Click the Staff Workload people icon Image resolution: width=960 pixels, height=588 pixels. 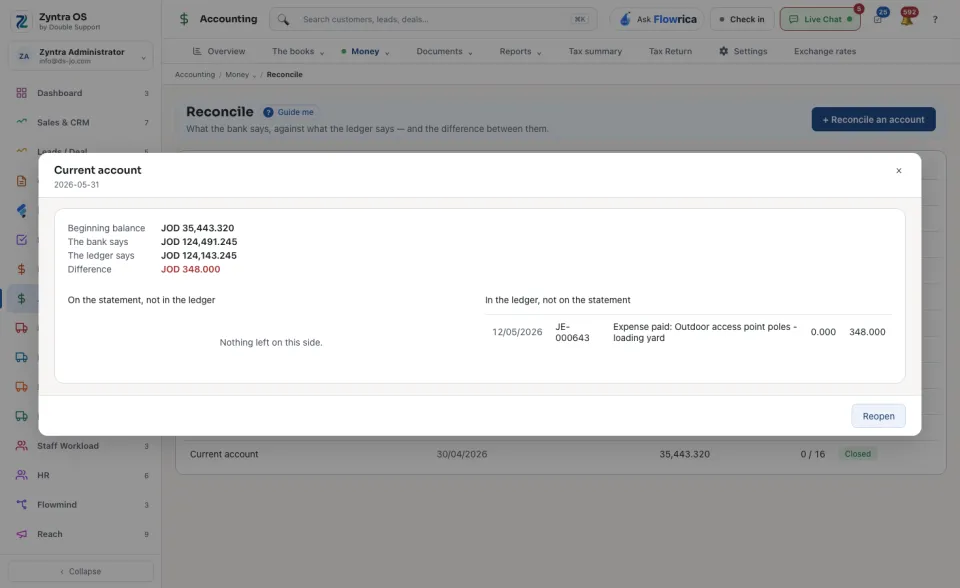[x=21, y=446]
